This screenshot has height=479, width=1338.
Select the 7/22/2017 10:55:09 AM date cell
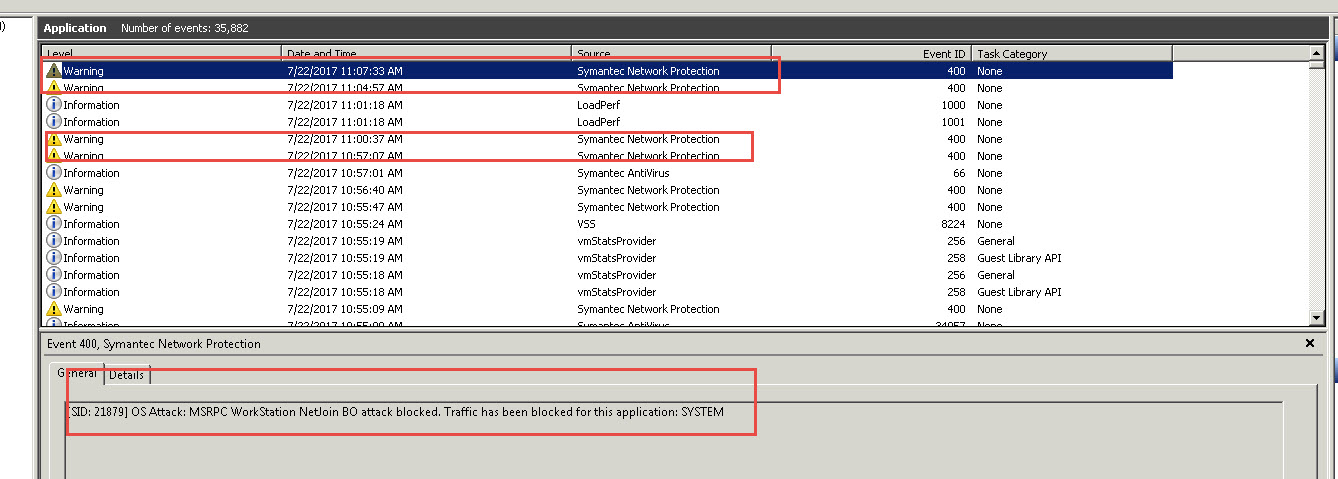click(x=345, y=309)
